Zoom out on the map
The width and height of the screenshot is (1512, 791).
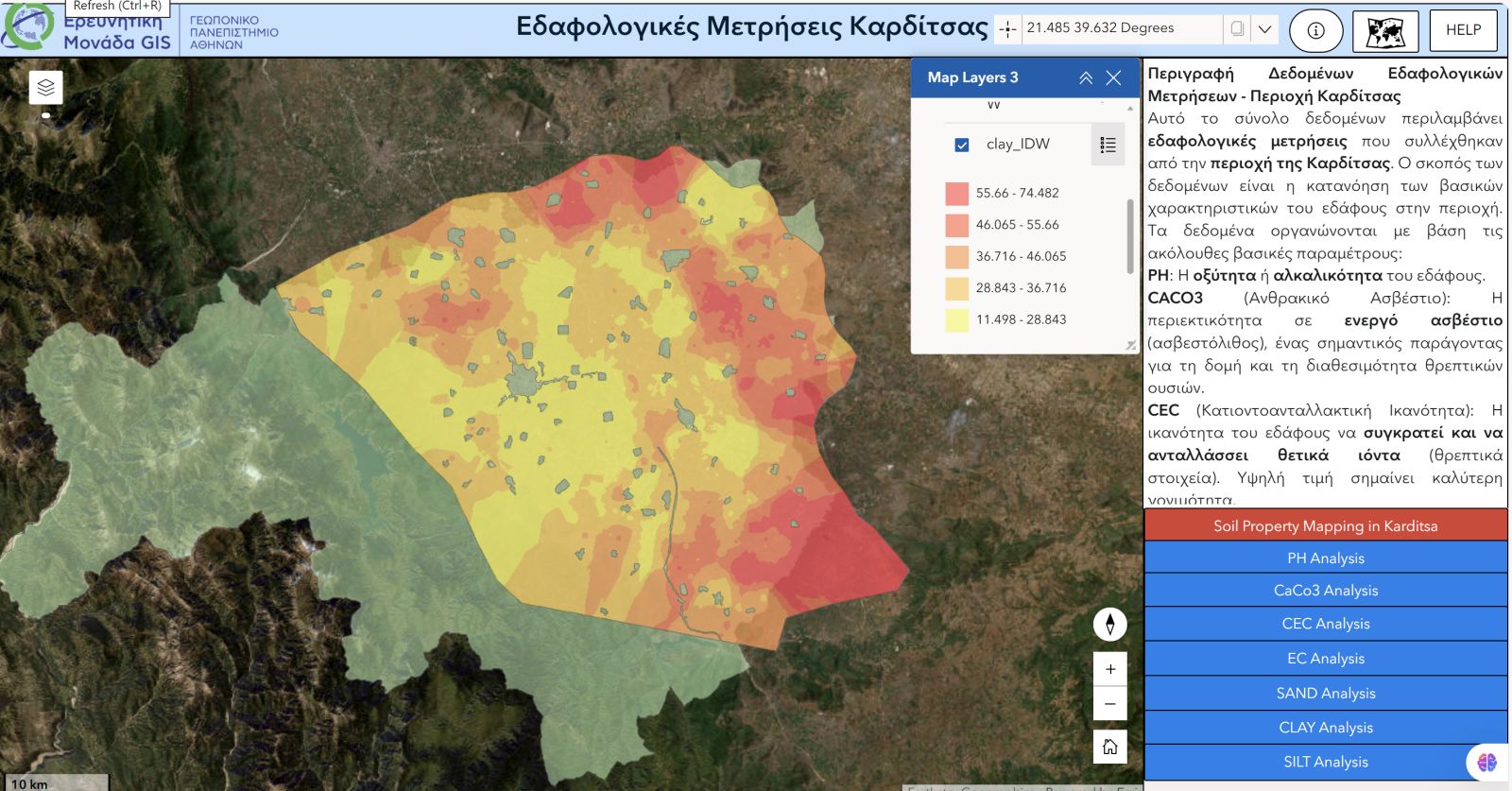[x=1109, y=704]
